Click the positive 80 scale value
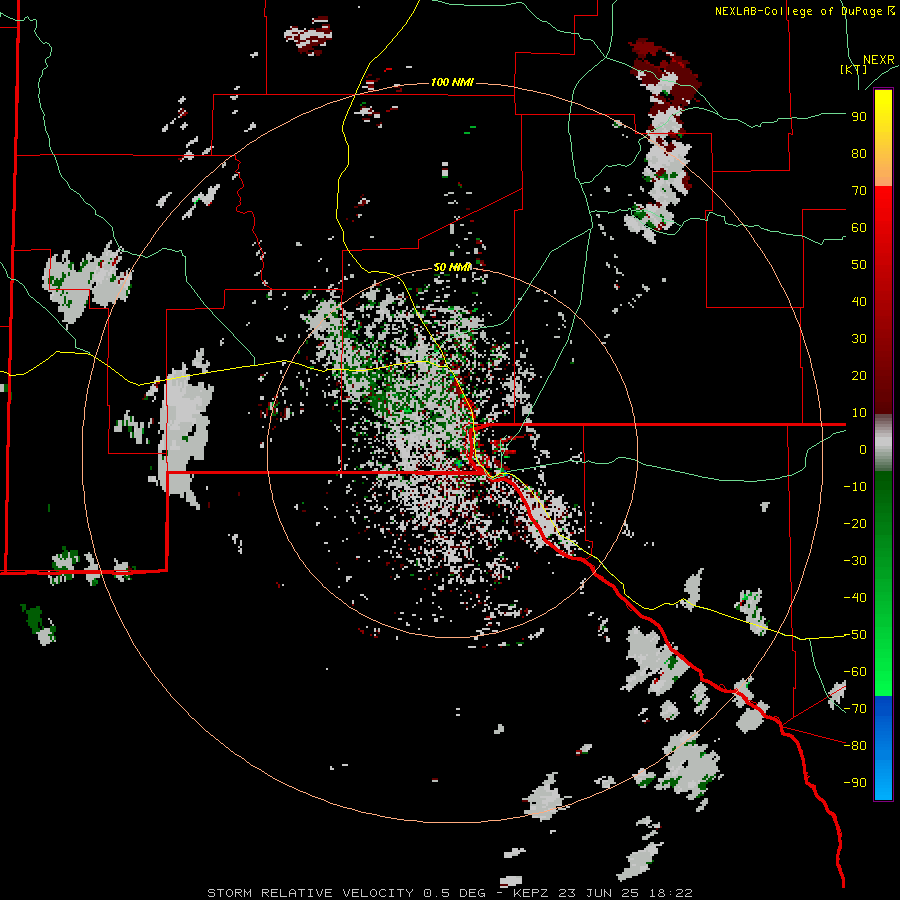Image resolution: width=900 pixels, height=900 pixels. (859, 154)
